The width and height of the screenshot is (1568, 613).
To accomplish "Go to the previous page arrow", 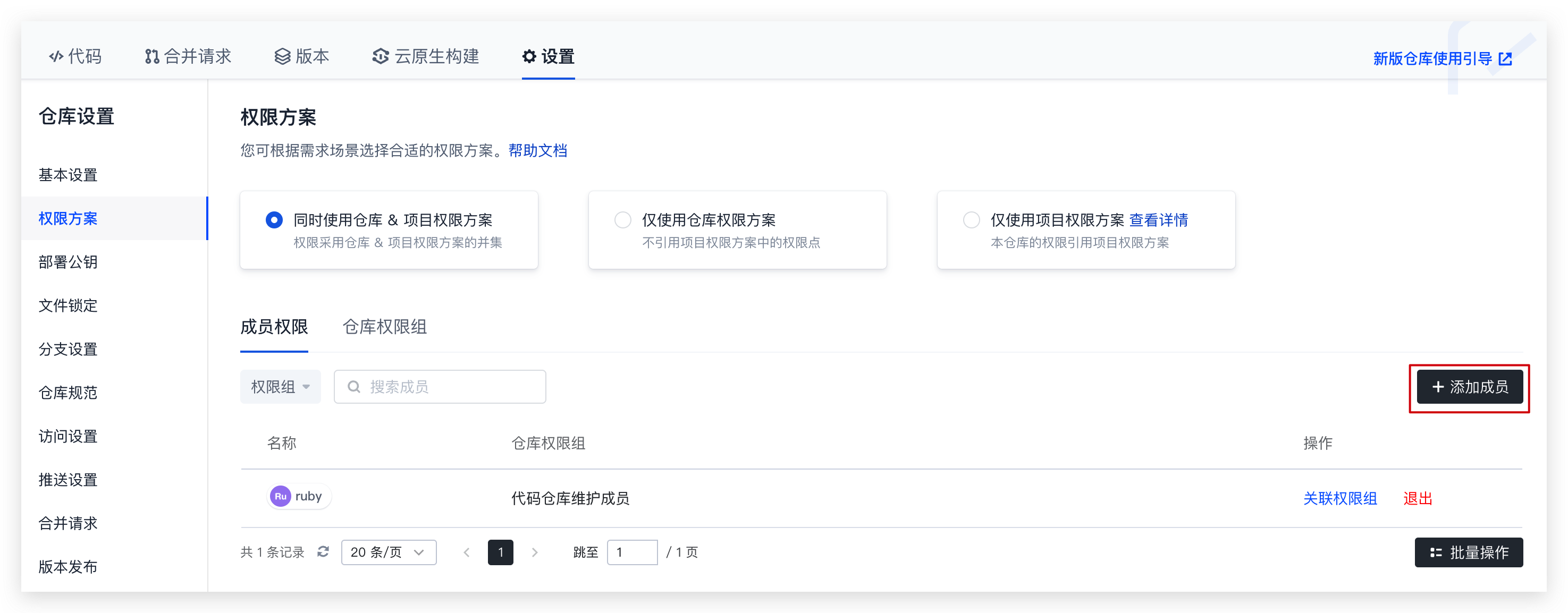I will click(467, 552).
